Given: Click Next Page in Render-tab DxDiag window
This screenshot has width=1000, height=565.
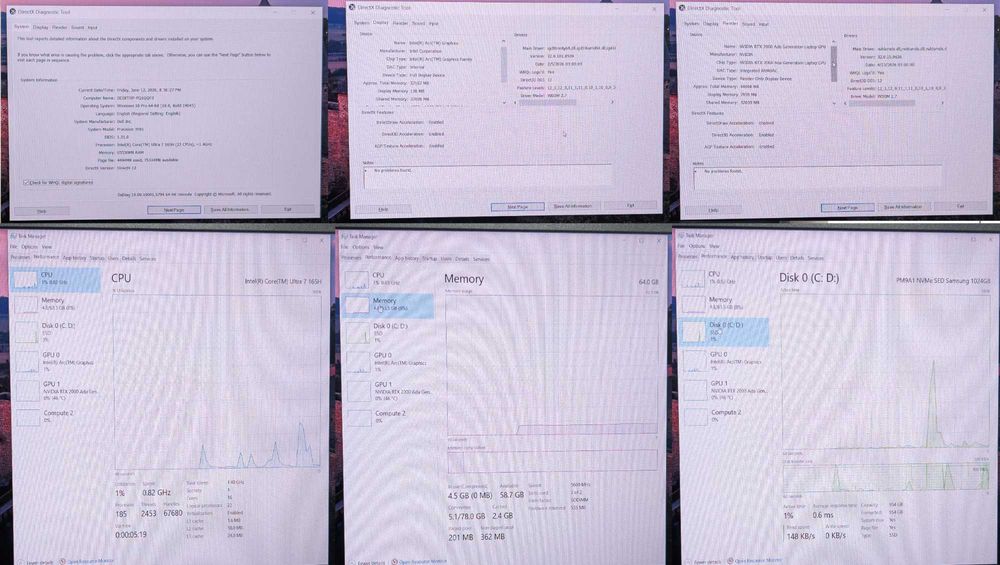Looking at the screenshot, I should tap(847, 207).
